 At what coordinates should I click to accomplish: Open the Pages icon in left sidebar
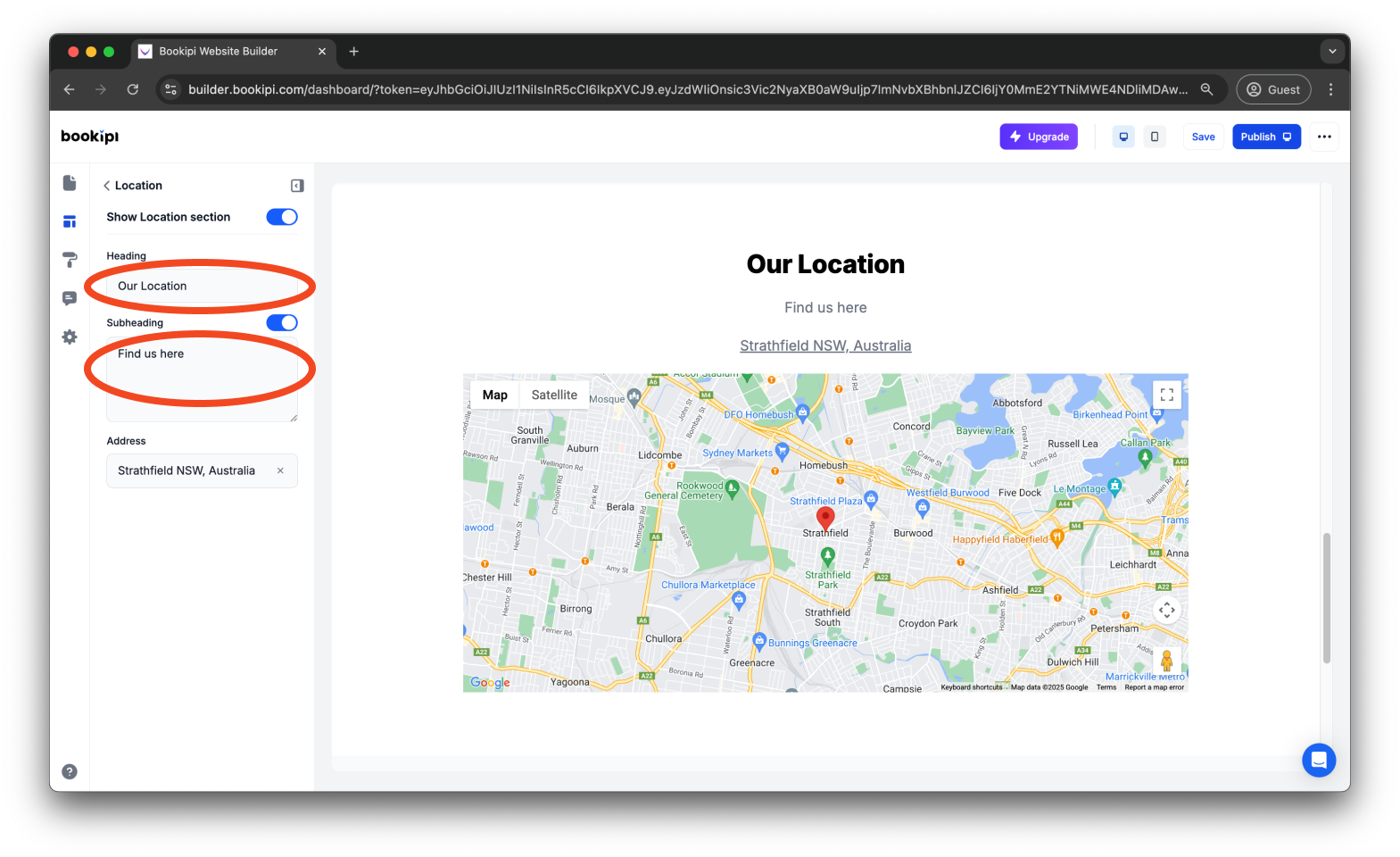point(70,183)
